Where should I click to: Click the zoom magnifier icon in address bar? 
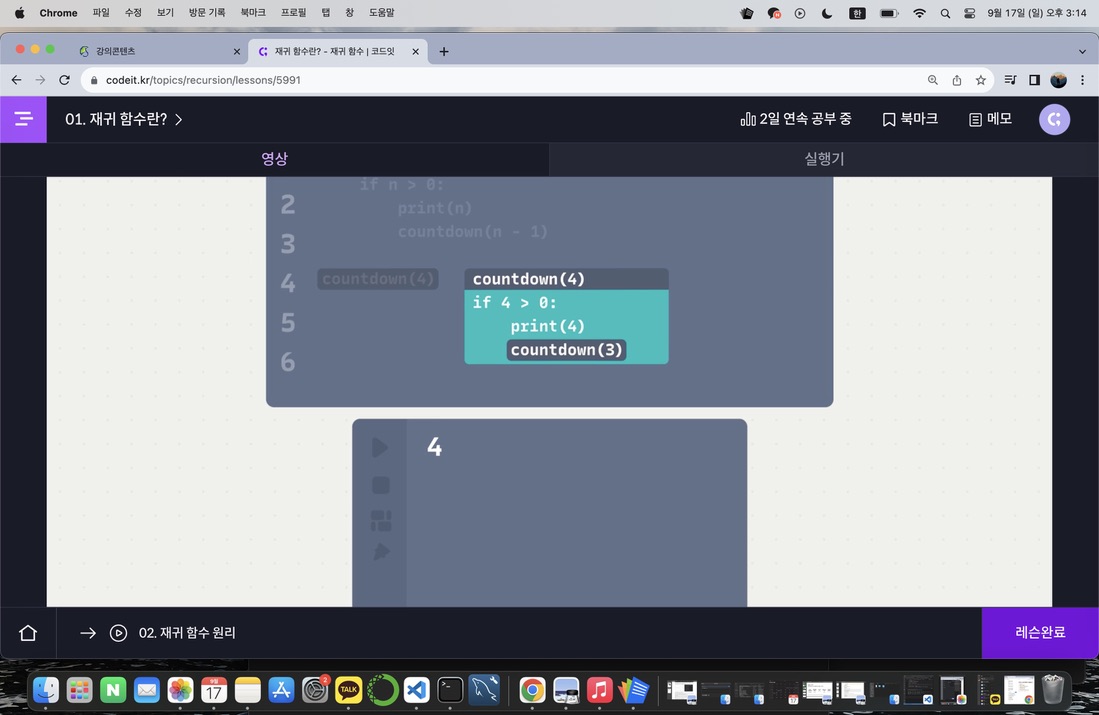tap(933, 80)
